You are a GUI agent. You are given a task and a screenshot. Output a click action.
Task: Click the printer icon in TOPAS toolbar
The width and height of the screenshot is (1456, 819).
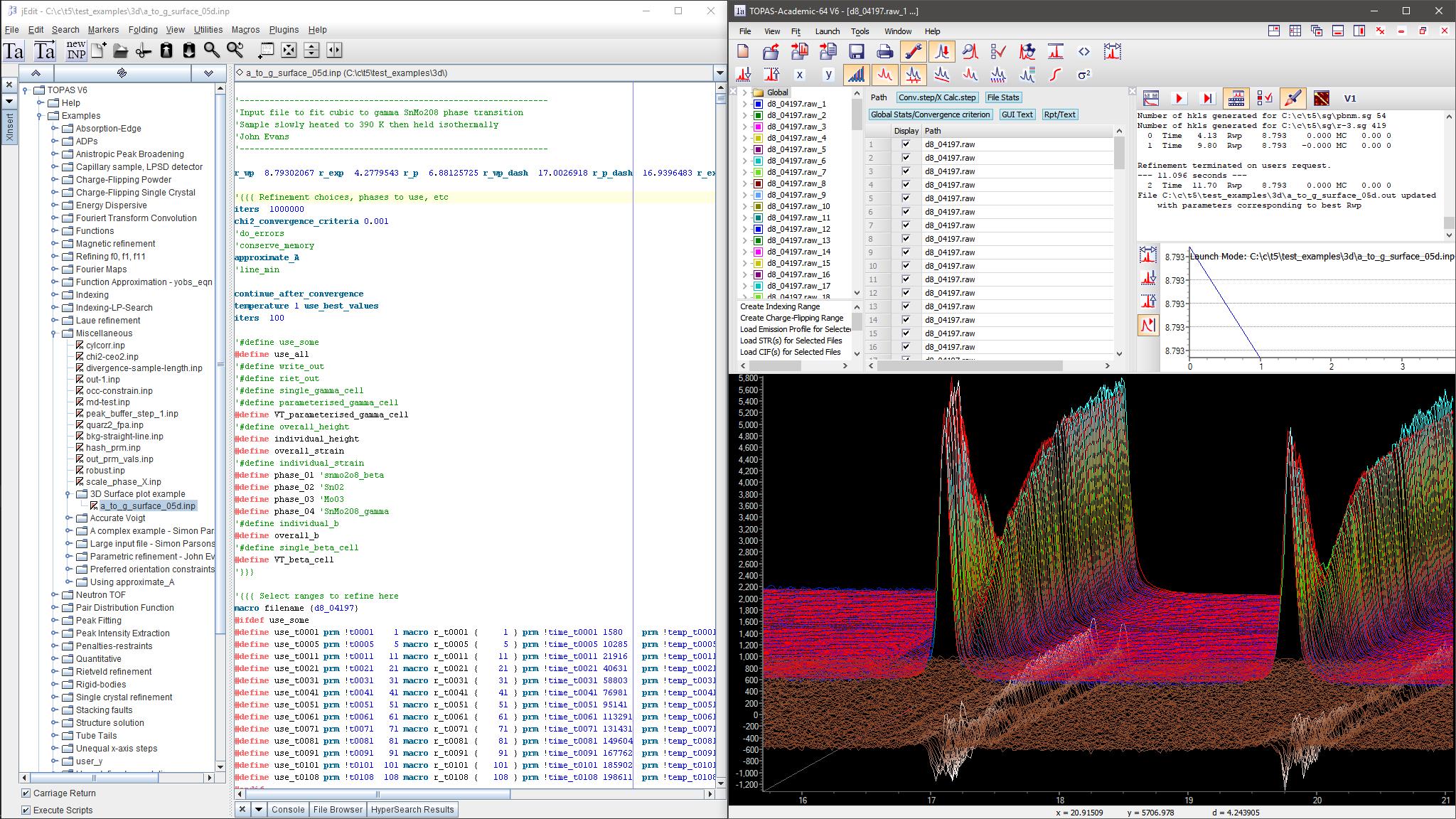pos(884,51)
